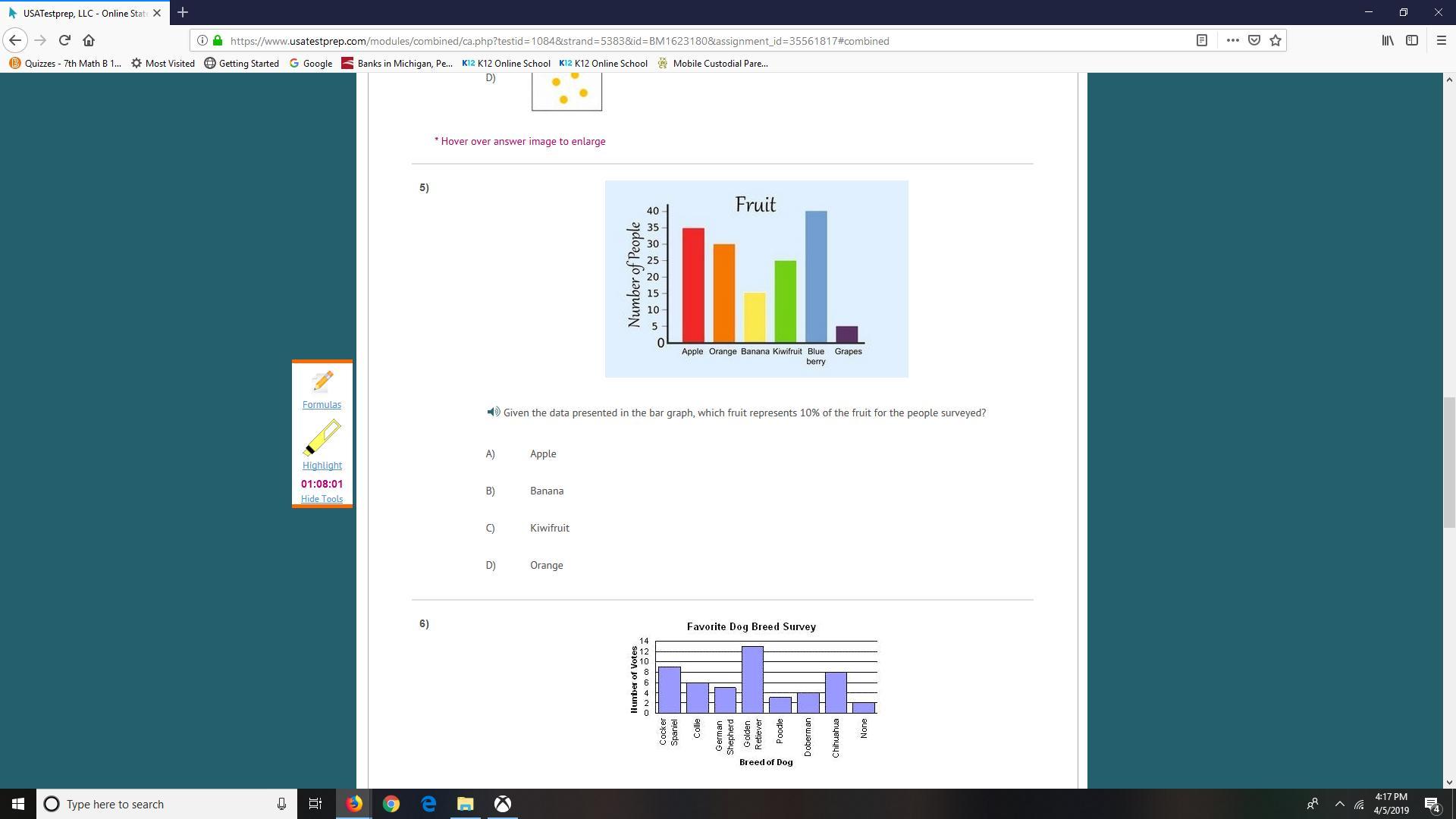Open page actions three-dot menu
This screenshot has width=1456, height=819.
[1233, 40]
